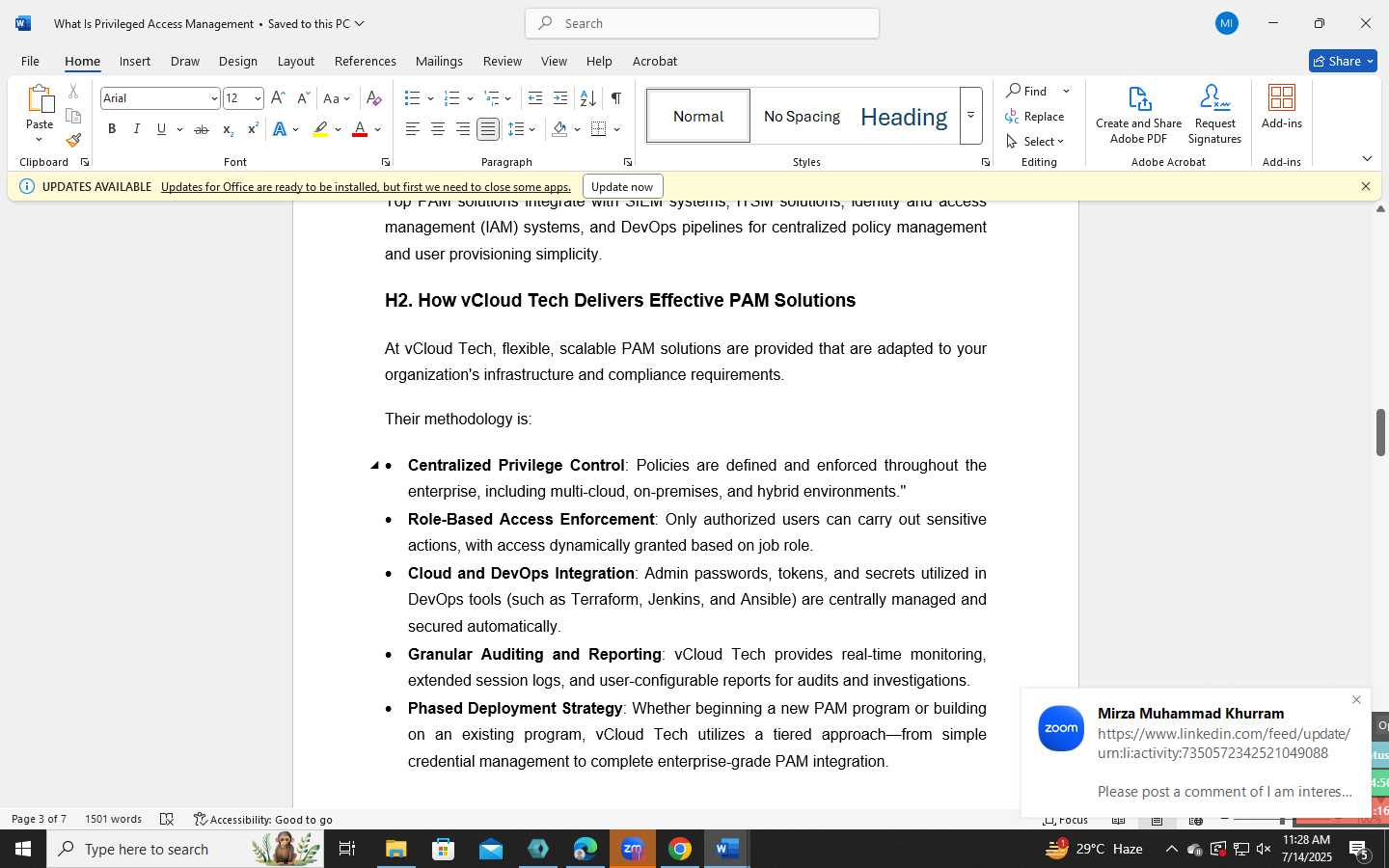Open Create and Share Adobe PDF

[x=1138, y=115]
